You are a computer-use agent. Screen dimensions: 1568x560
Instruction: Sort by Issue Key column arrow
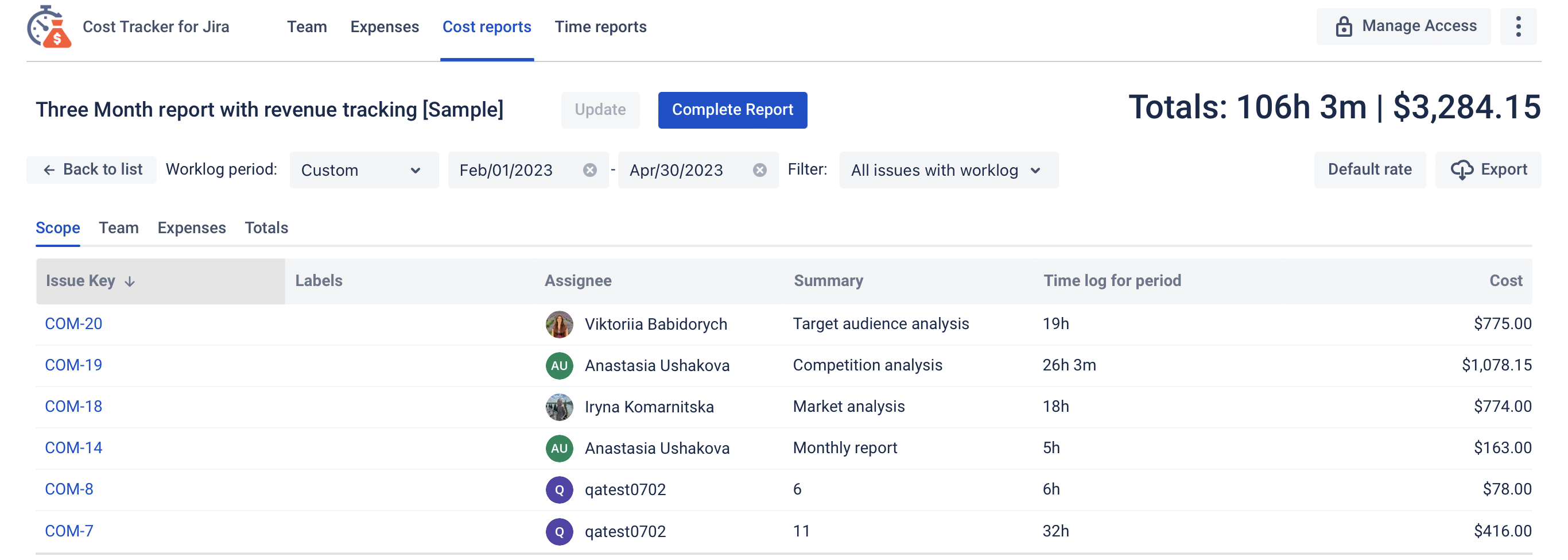[x=130, y=281]
